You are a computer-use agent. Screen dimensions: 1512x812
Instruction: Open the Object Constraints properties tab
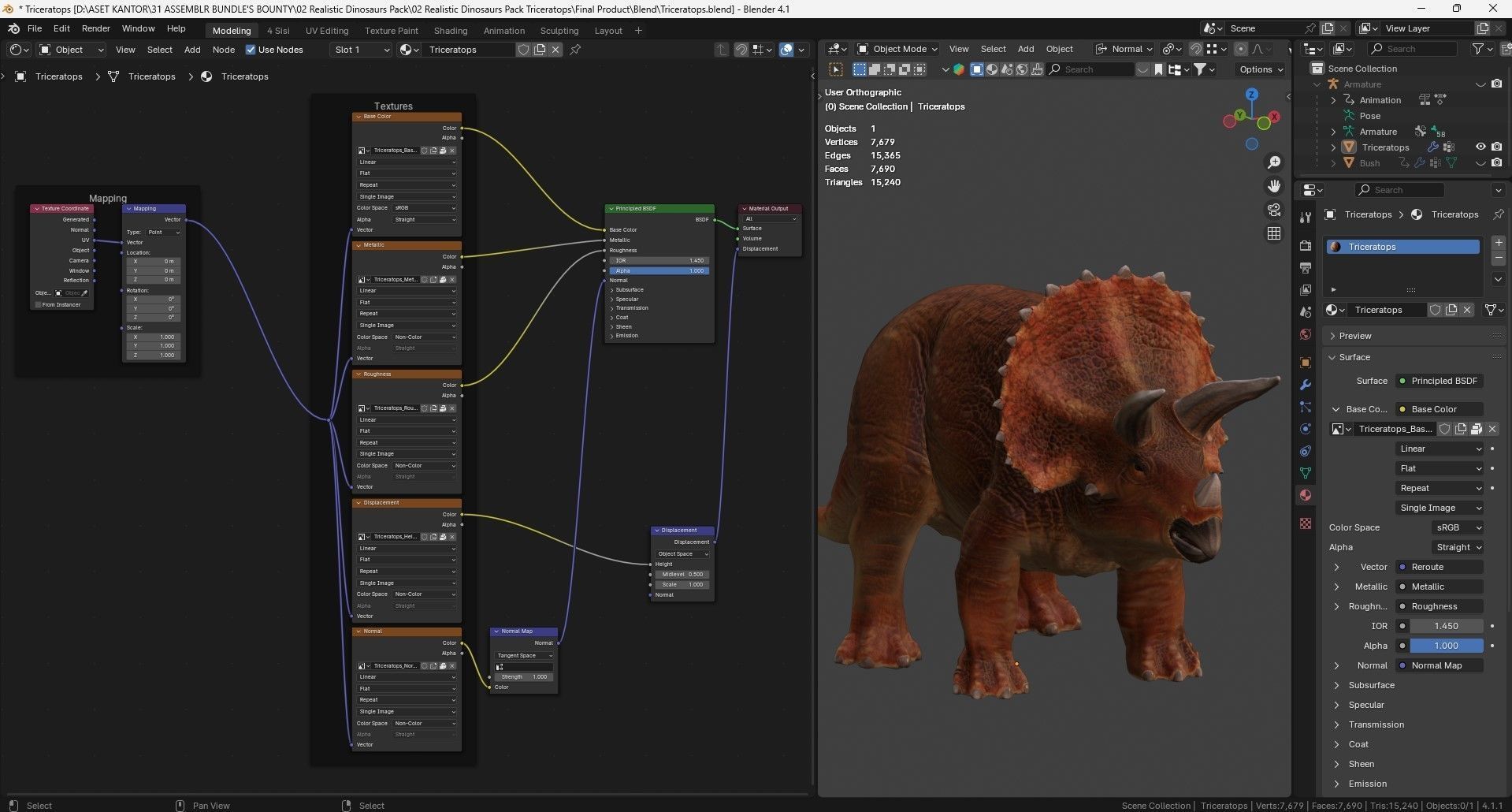click(1306, 451)
